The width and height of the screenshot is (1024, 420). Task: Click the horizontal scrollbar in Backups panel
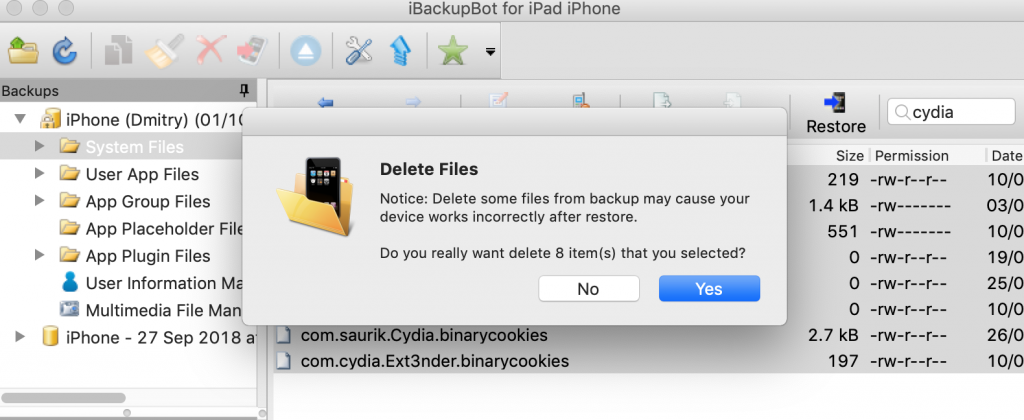click(x=64, y=398)
